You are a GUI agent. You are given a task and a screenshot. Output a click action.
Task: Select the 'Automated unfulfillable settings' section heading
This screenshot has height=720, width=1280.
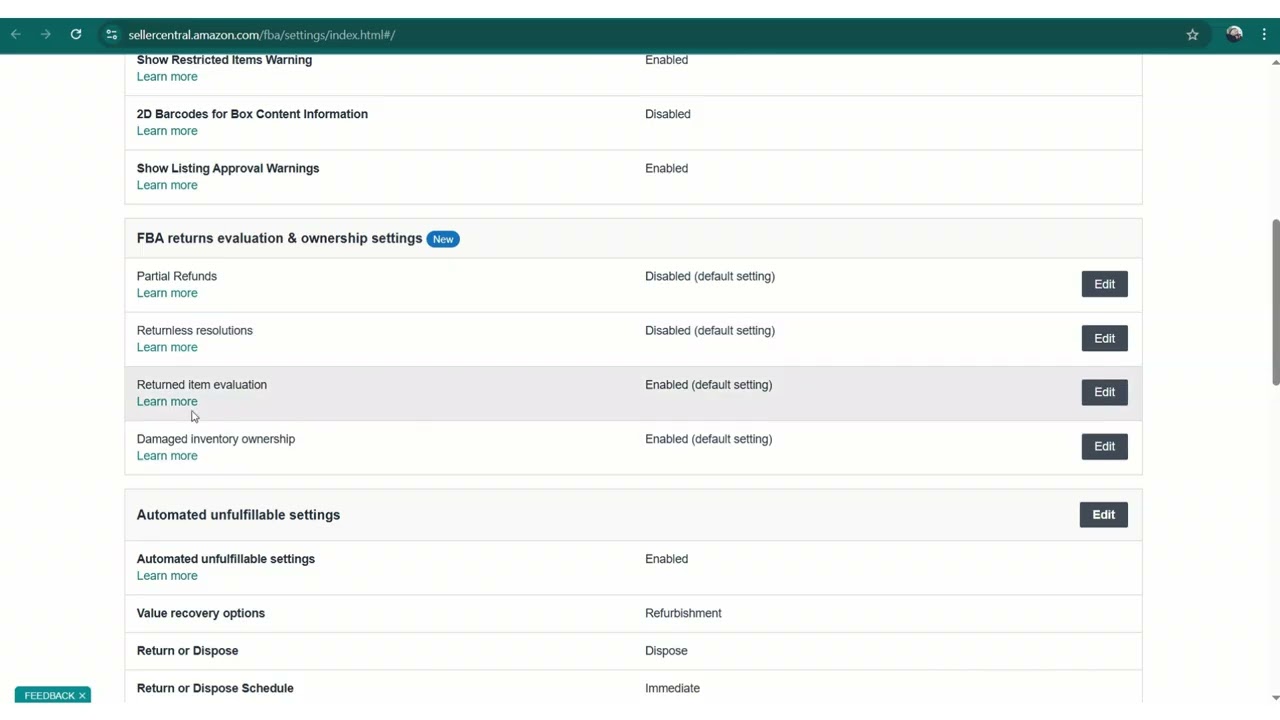click(238, 515)
